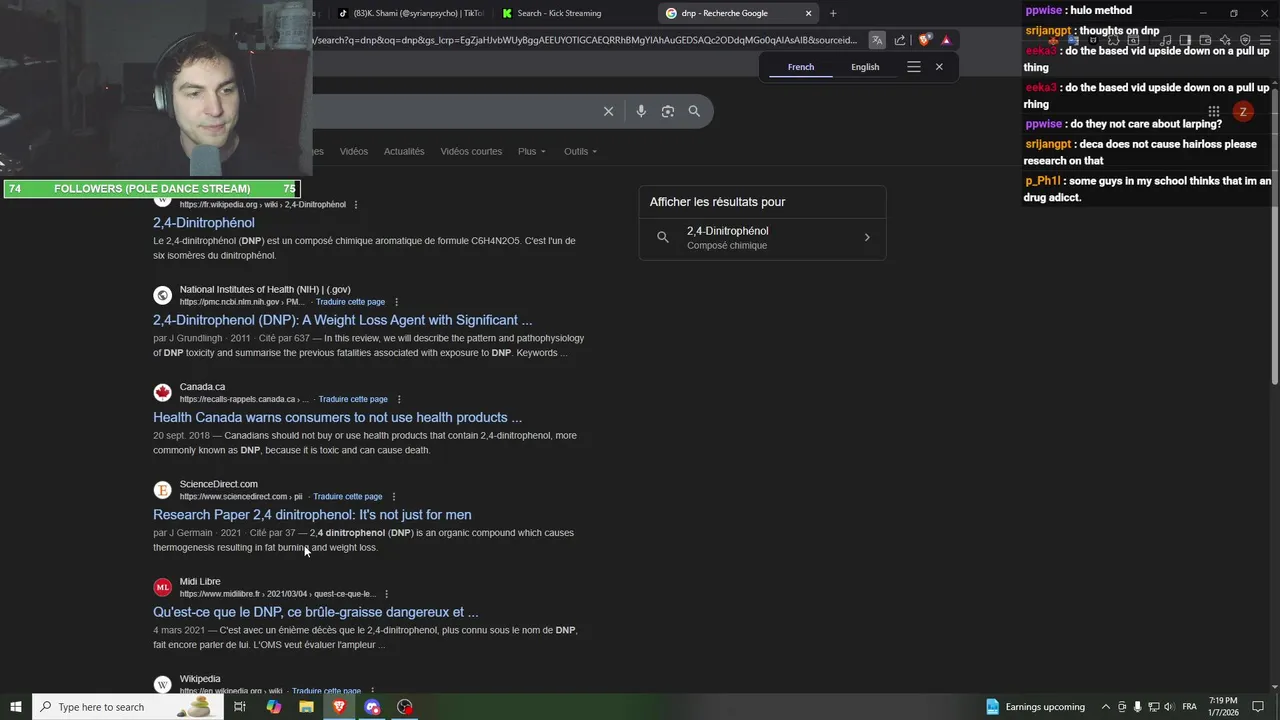Launch Copilot from taskbar
This screenshot has width=1280, height=720.
point(274,707)
